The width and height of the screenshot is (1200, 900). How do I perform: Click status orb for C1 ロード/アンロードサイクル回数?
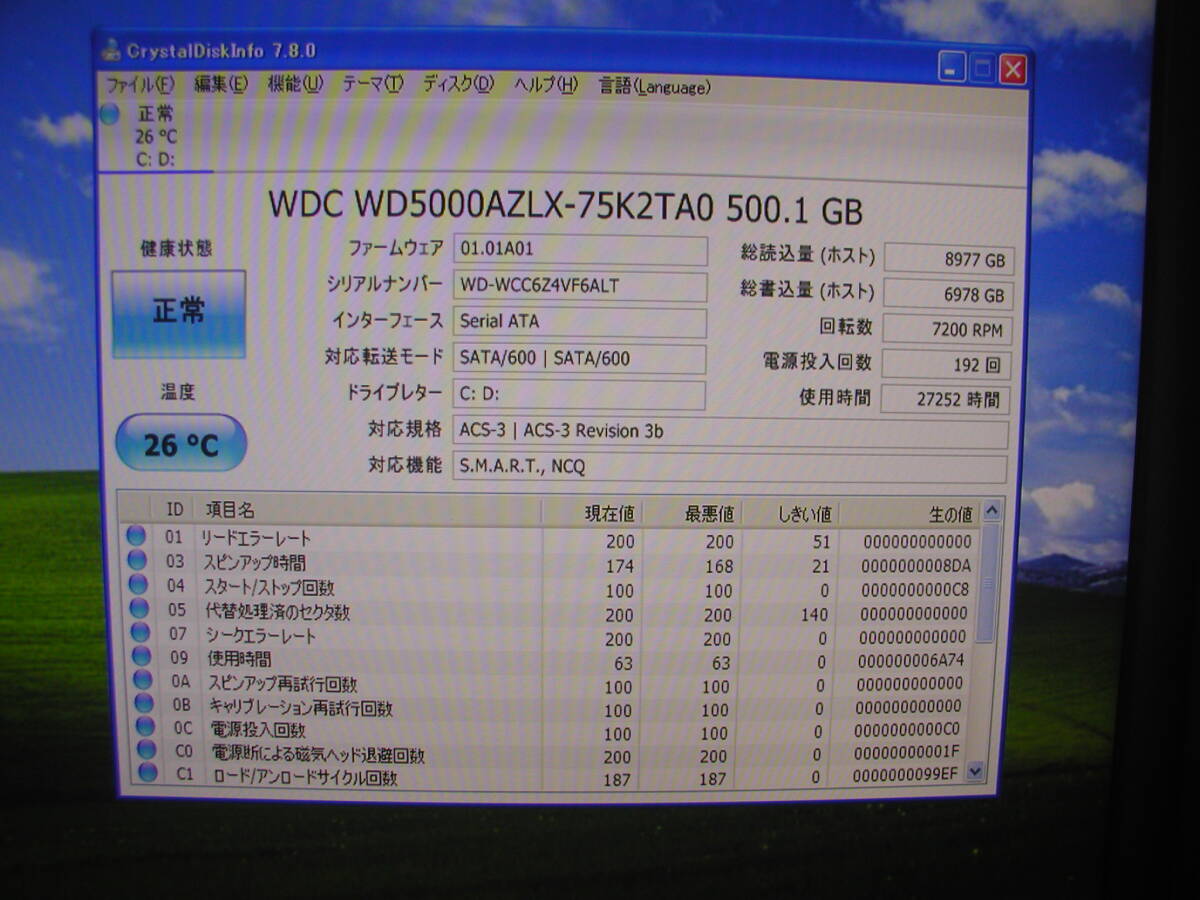148,773
